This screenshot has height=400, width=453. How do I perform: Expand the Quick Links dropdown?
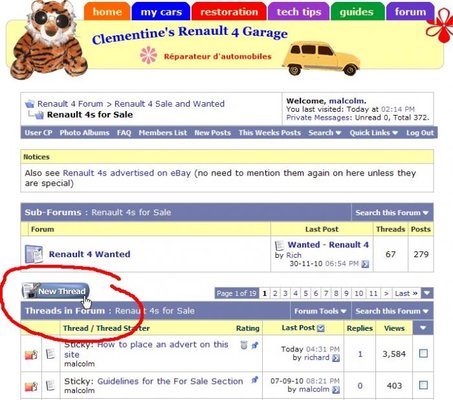point(374,133)
